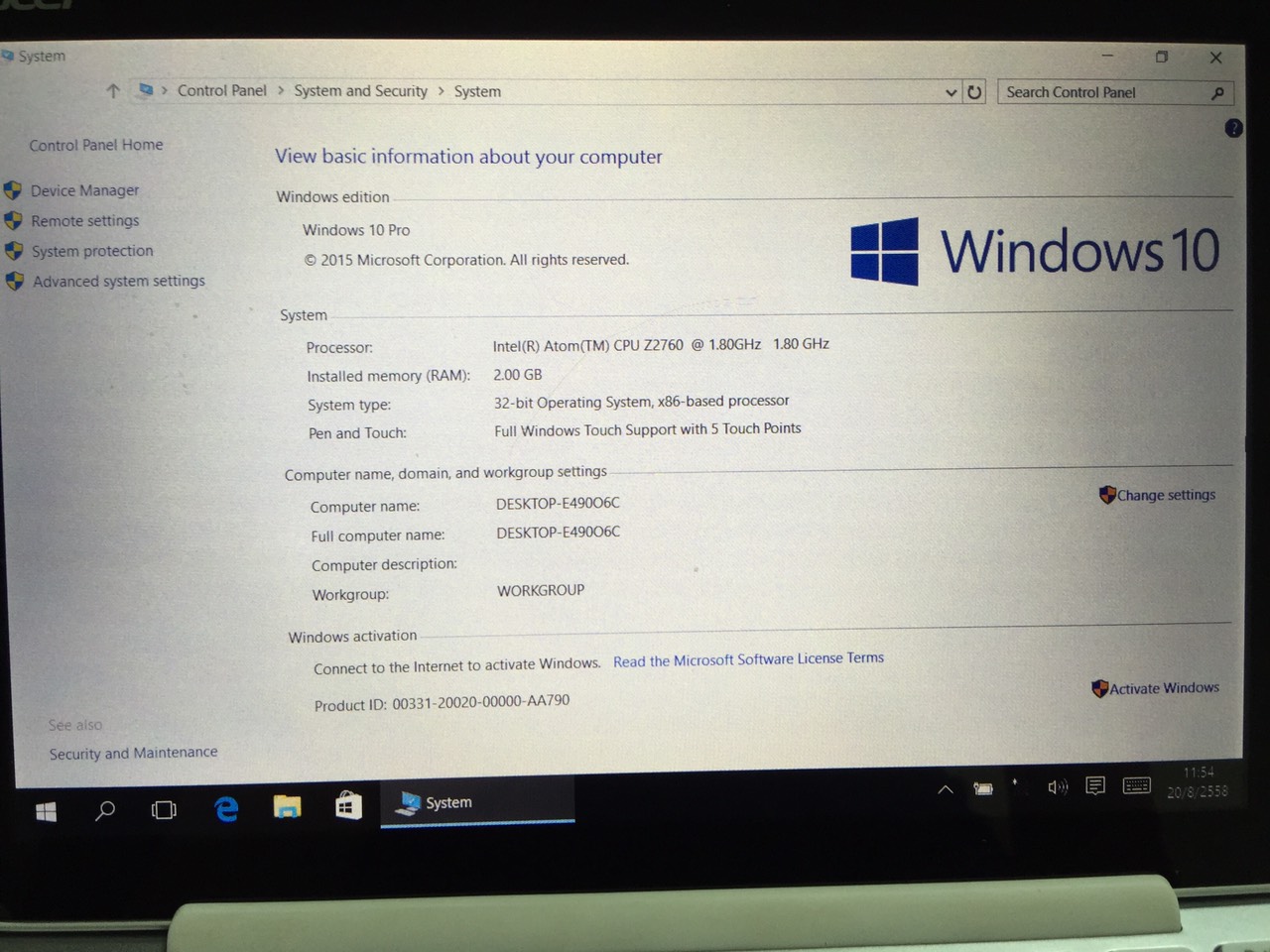Select Control Panel breadcrumb
Image resolution: width=1270 pixels, height=952 pixels.
click(222, 90)
